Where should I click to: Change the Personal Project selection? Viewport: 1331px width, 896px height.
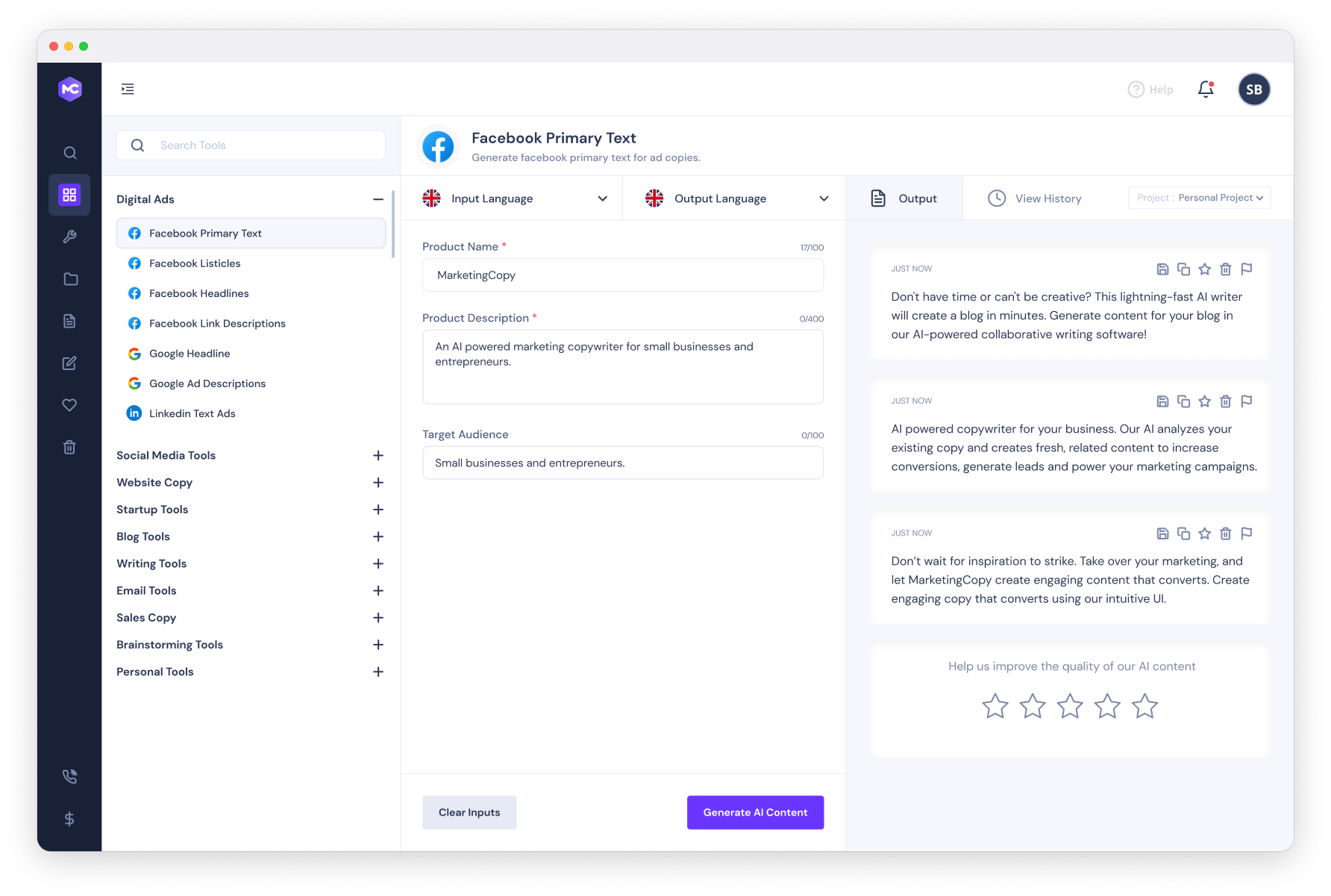(x=1199, y=197)
